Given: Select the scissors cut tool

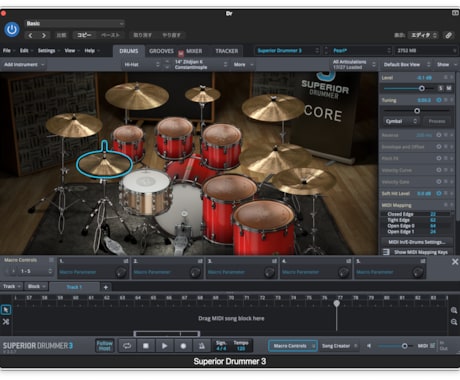Looking at the screenshot, I should click(6, 322).
